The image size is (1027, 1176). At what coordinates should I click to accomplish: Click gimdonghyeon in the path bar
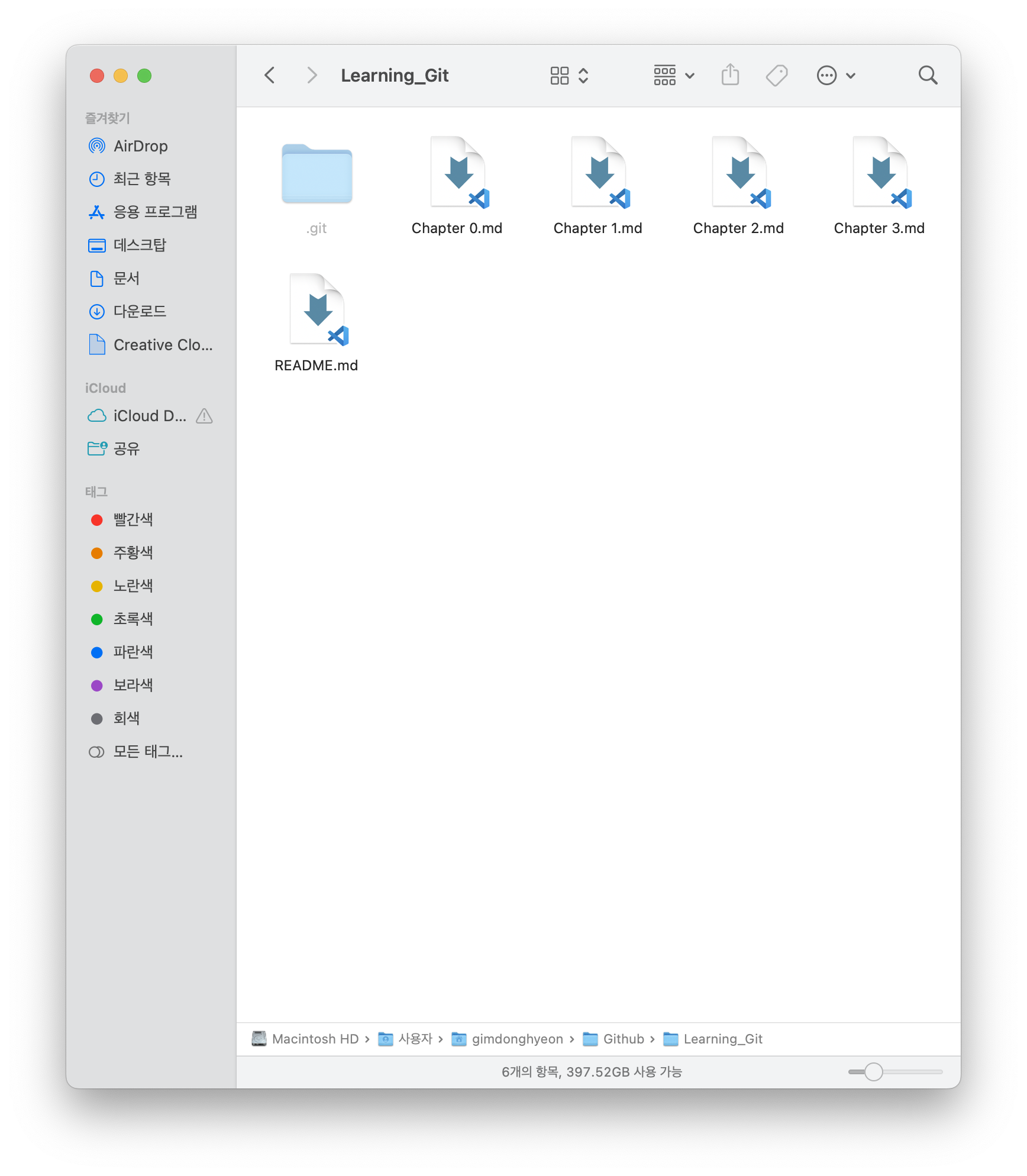tap(508, 1039)
